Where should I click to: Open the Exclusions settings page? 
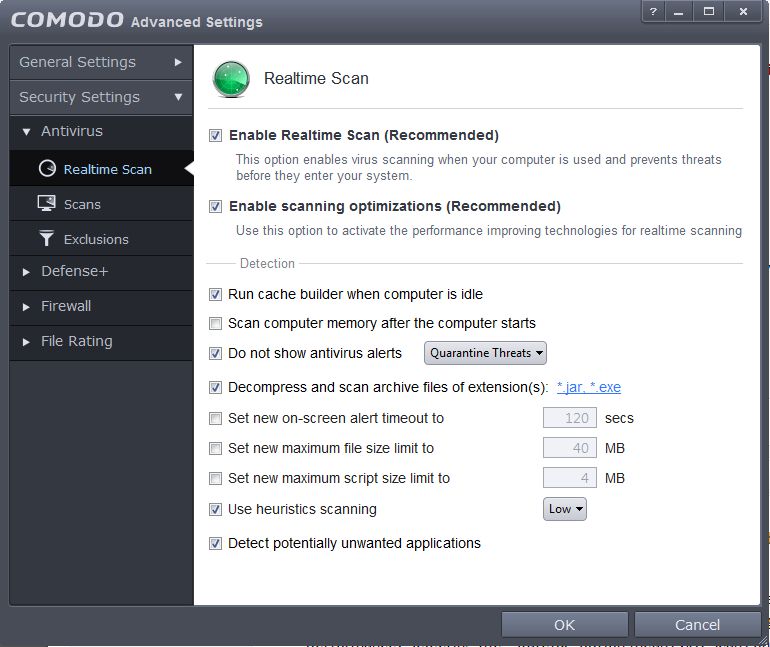tap(101, 239)
